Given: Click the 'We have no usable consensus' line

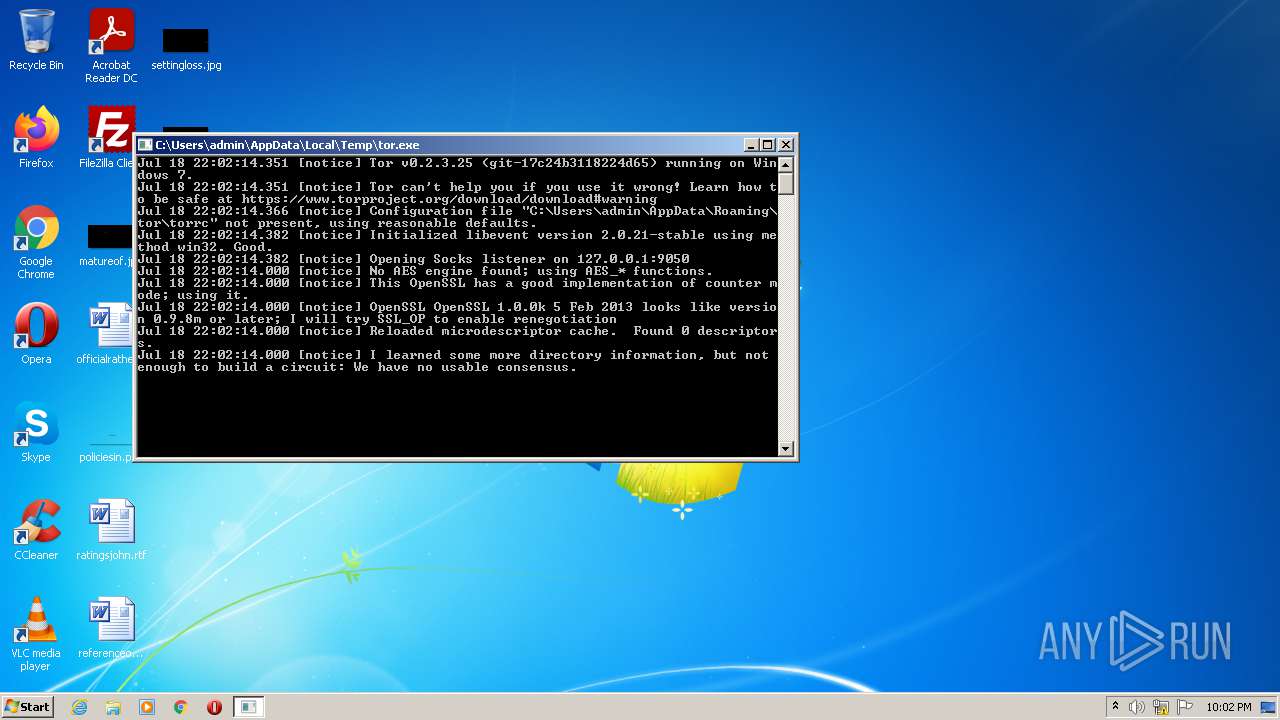Looking at the screenshot, I should click(x=465, y=367).
